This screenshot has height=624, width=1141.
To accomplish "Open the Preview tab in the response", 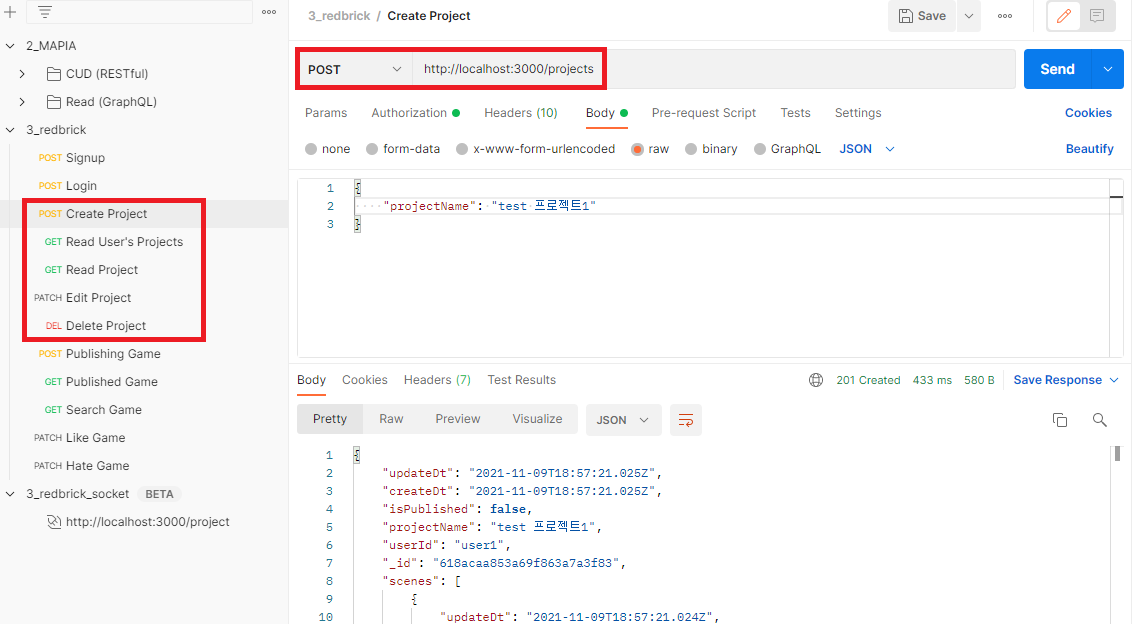I will point(457,418).
